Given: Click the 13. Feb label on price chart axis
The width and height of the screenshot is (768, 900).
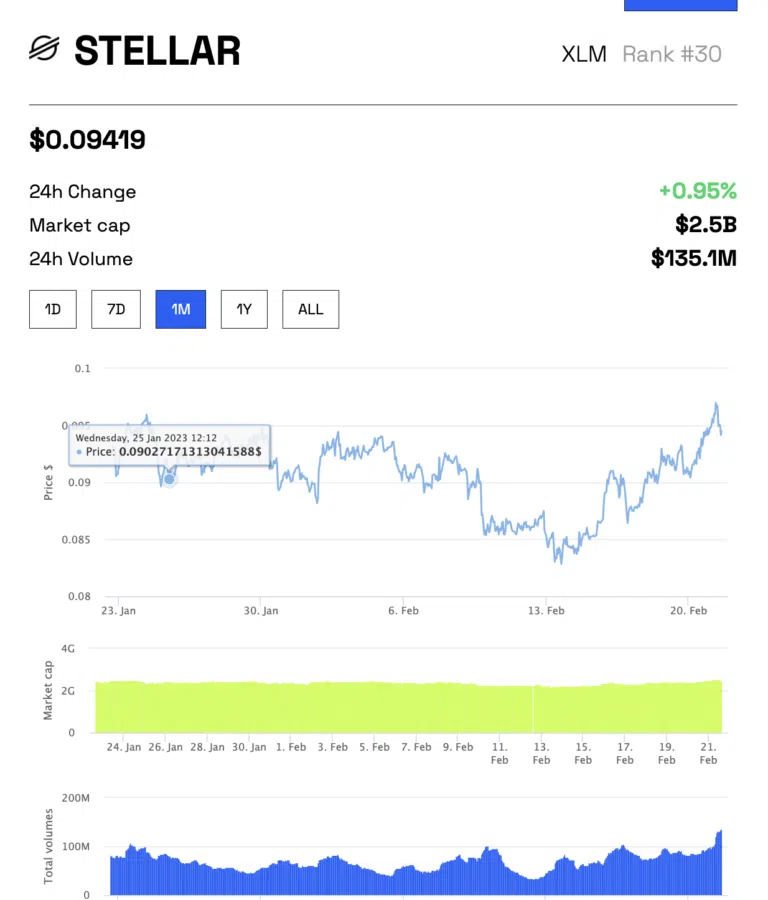Looking at the screenshot, I should 547,610.
